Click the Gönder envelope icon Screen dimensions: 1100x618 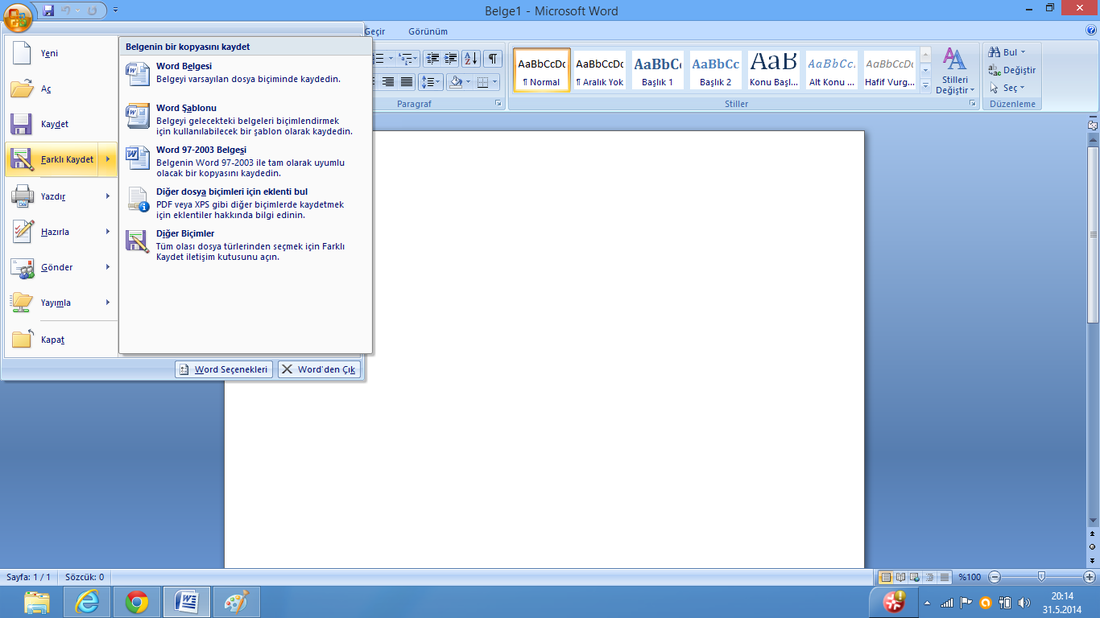22,267
